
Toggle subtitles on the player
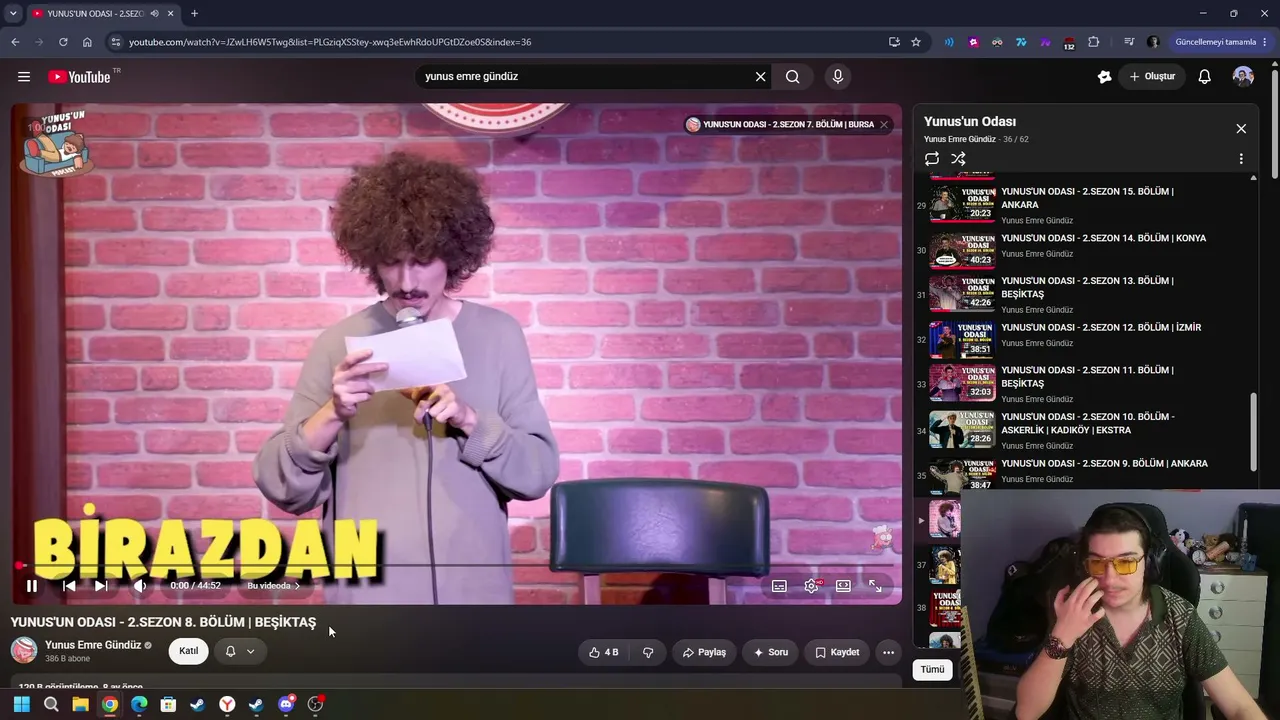coord(779,586)
